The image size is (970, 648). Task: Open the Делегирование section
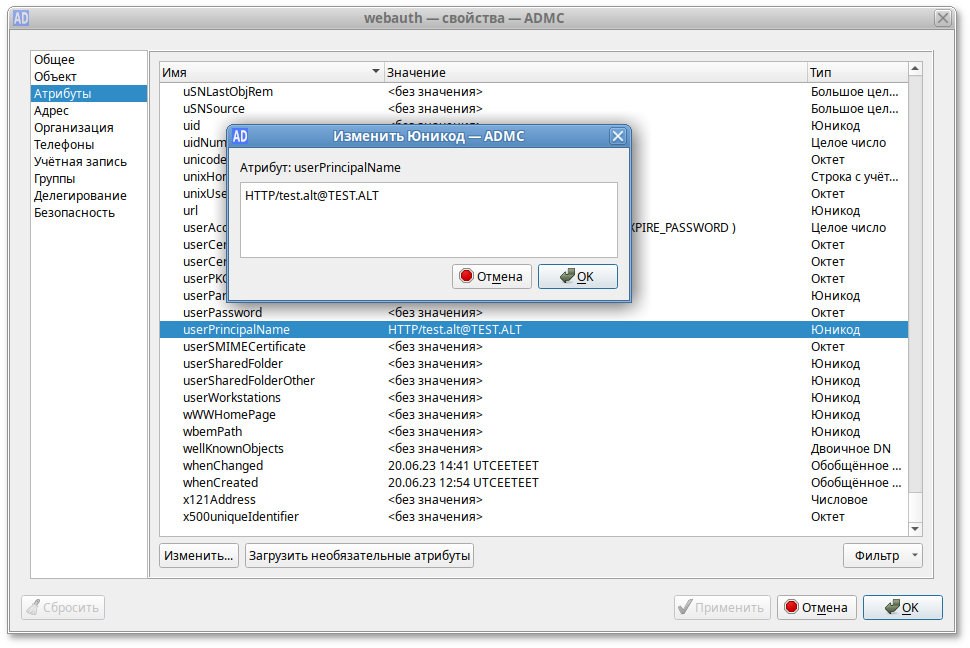coord(80,196)
